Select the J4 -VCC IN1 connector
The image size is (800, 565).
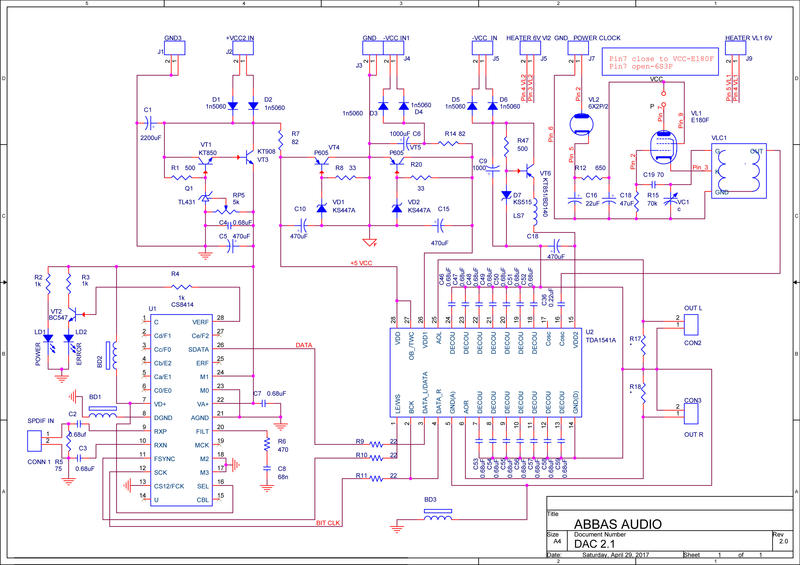coord(393,48)
